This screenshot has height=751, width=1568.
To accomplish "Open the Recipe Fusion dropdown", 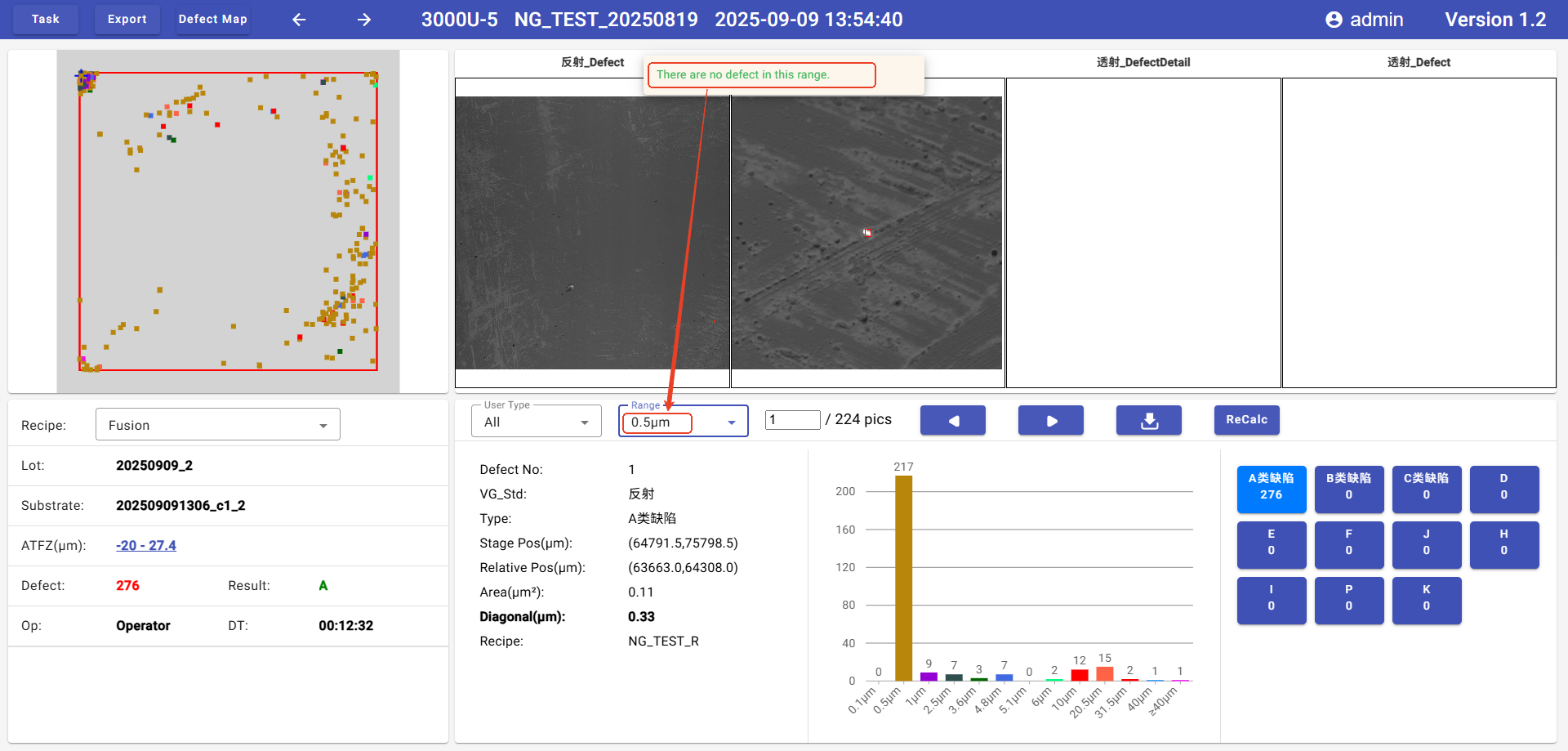I will pyautogui.click(x=217, y=425).
